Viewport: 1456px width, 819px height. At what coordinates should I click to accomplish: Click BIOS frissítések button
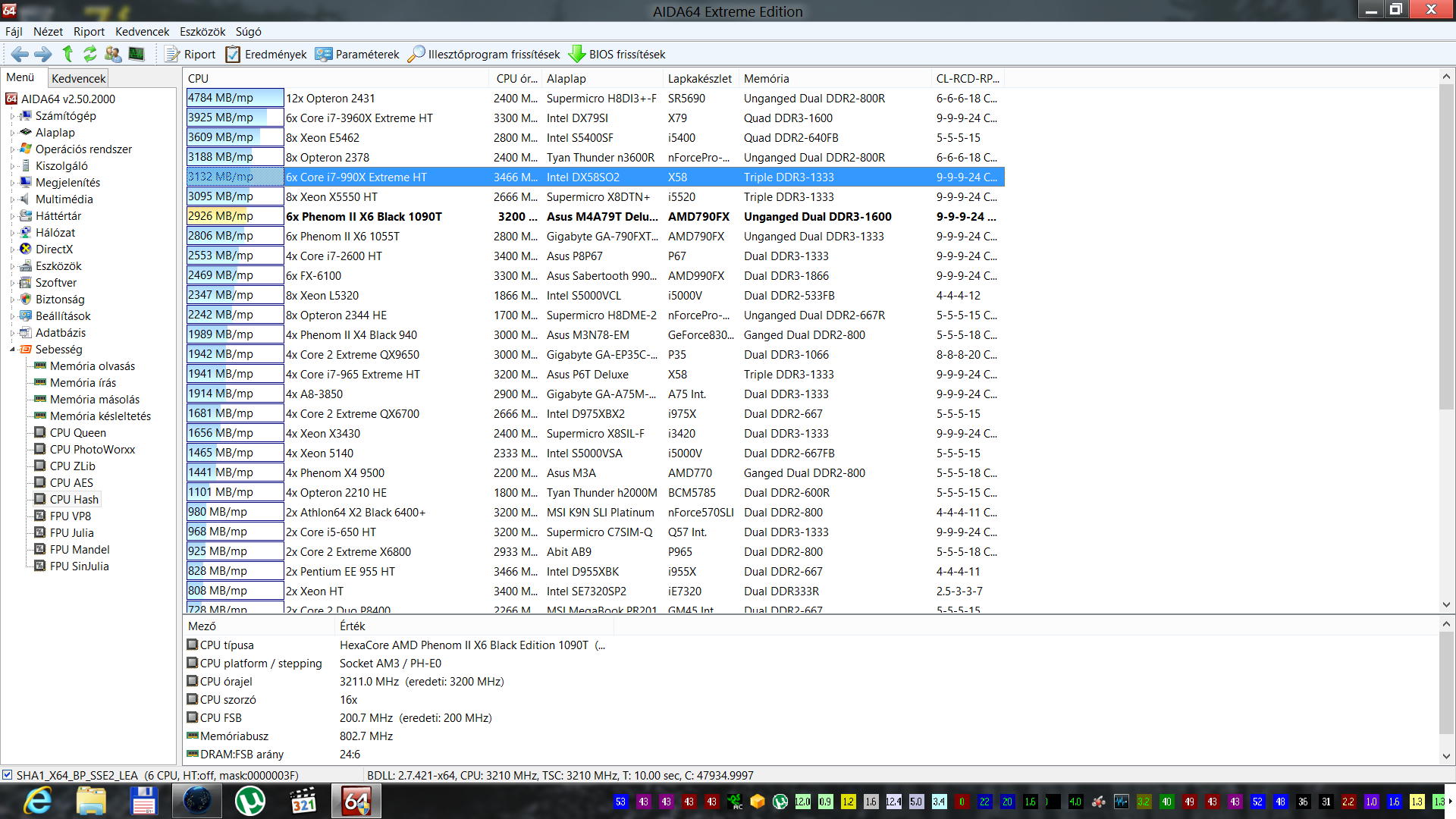pyautogui.click(x=617, y=54)
